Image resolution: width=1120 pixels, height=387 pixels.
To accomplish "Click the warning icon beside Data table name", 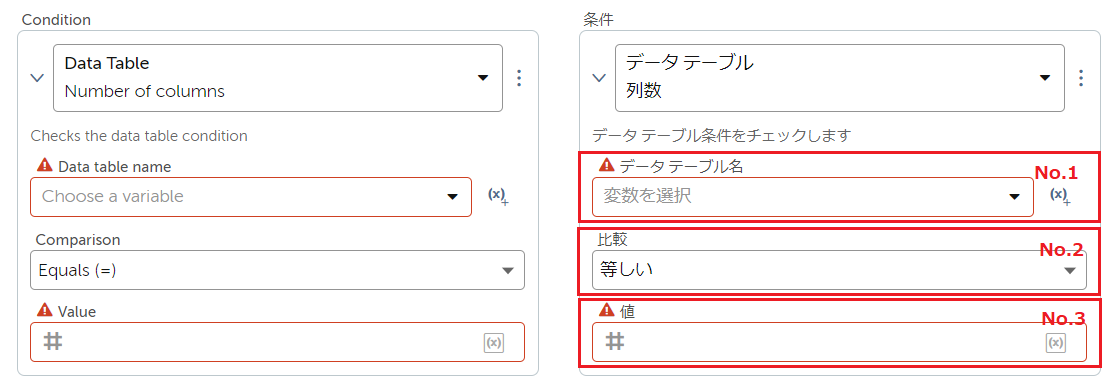I will (x=44, y=166).
